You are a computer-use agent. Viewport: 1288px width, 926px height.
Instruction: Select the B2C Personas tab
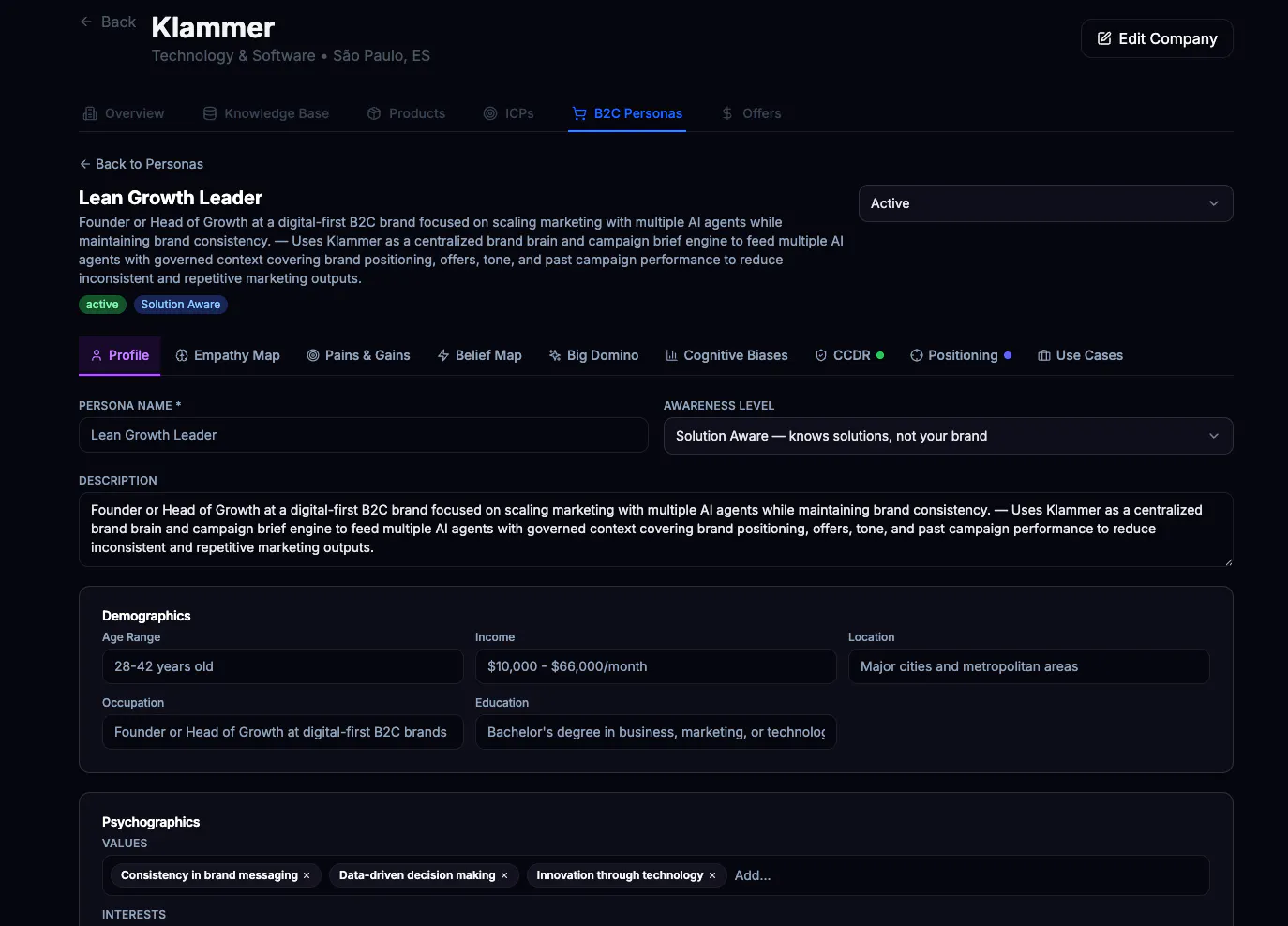(627, 113)
